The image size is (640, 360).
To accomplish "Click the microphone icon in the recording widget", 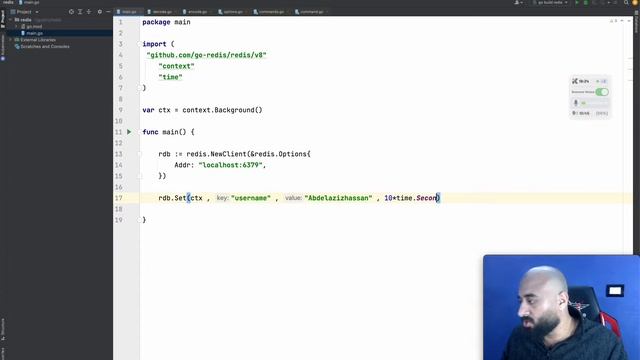I will click(x=576, y=103).
